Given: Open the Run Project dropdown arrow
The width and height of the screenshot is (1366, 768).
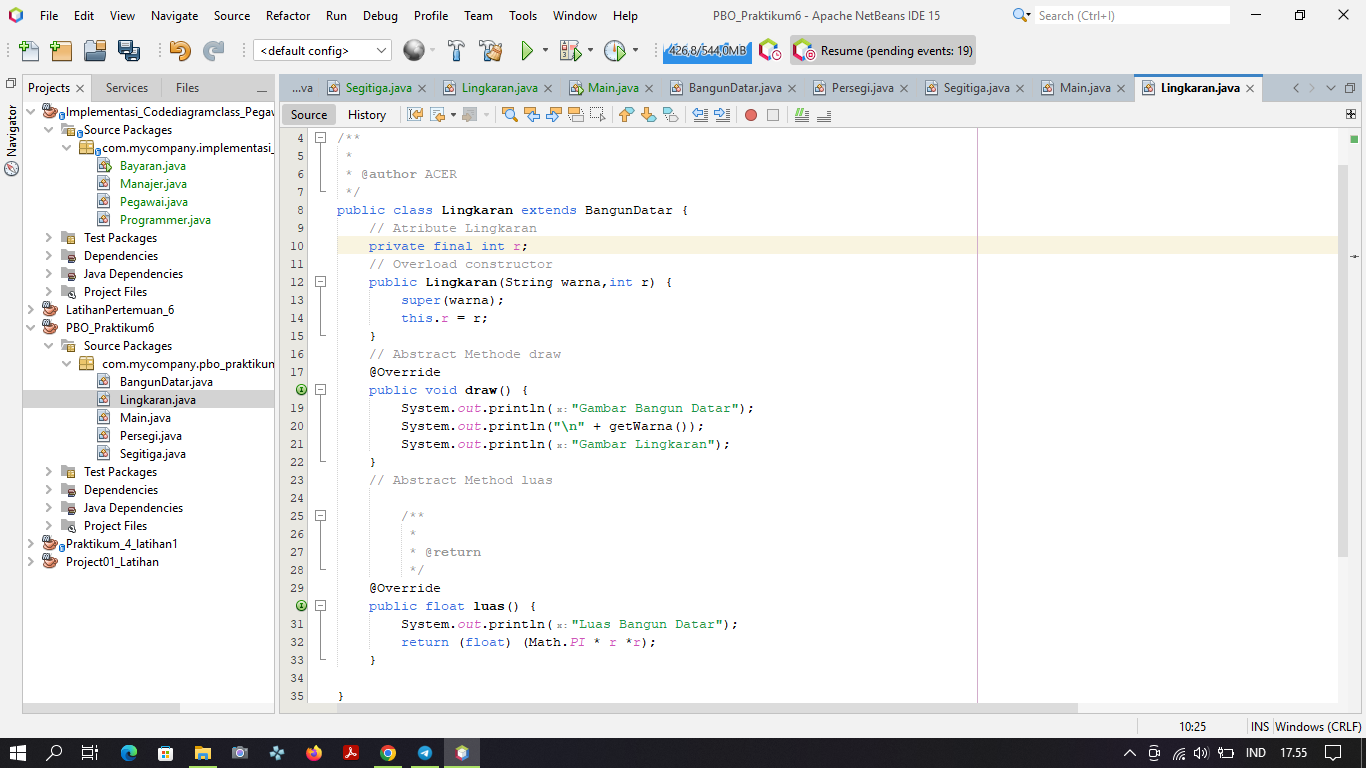Looking at the screenshot, I should point(545,51).
